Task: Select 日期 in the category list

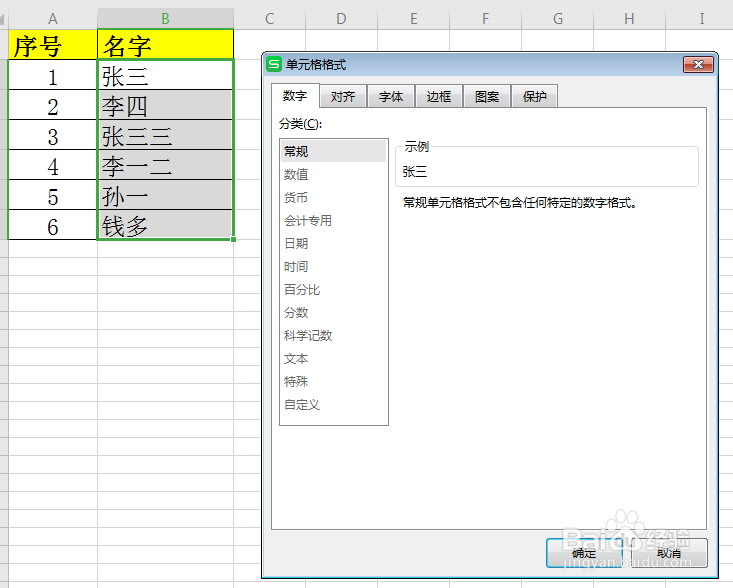Action: [334, 244]
